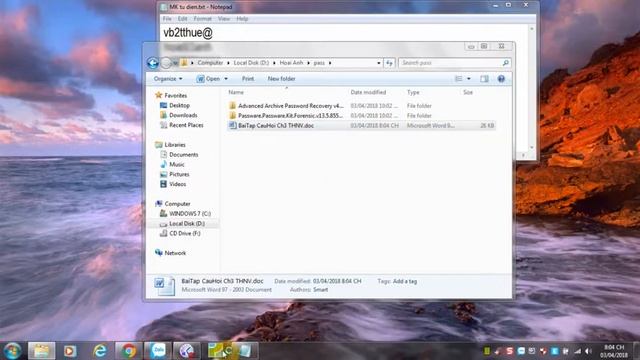Open the Internet Explorer taskbar icon
The width and height of the screenshot is (640, 360).
100,351
